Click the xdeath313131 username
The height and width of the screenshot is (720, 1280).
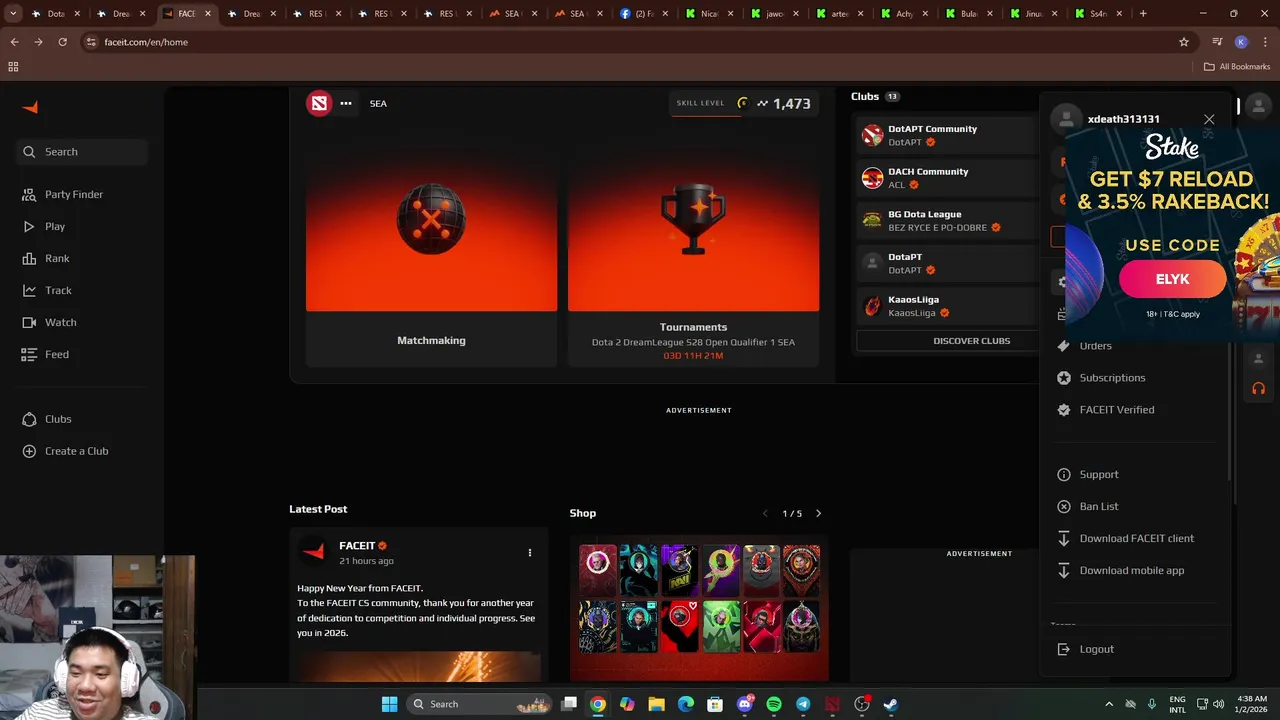point(1124,119)
